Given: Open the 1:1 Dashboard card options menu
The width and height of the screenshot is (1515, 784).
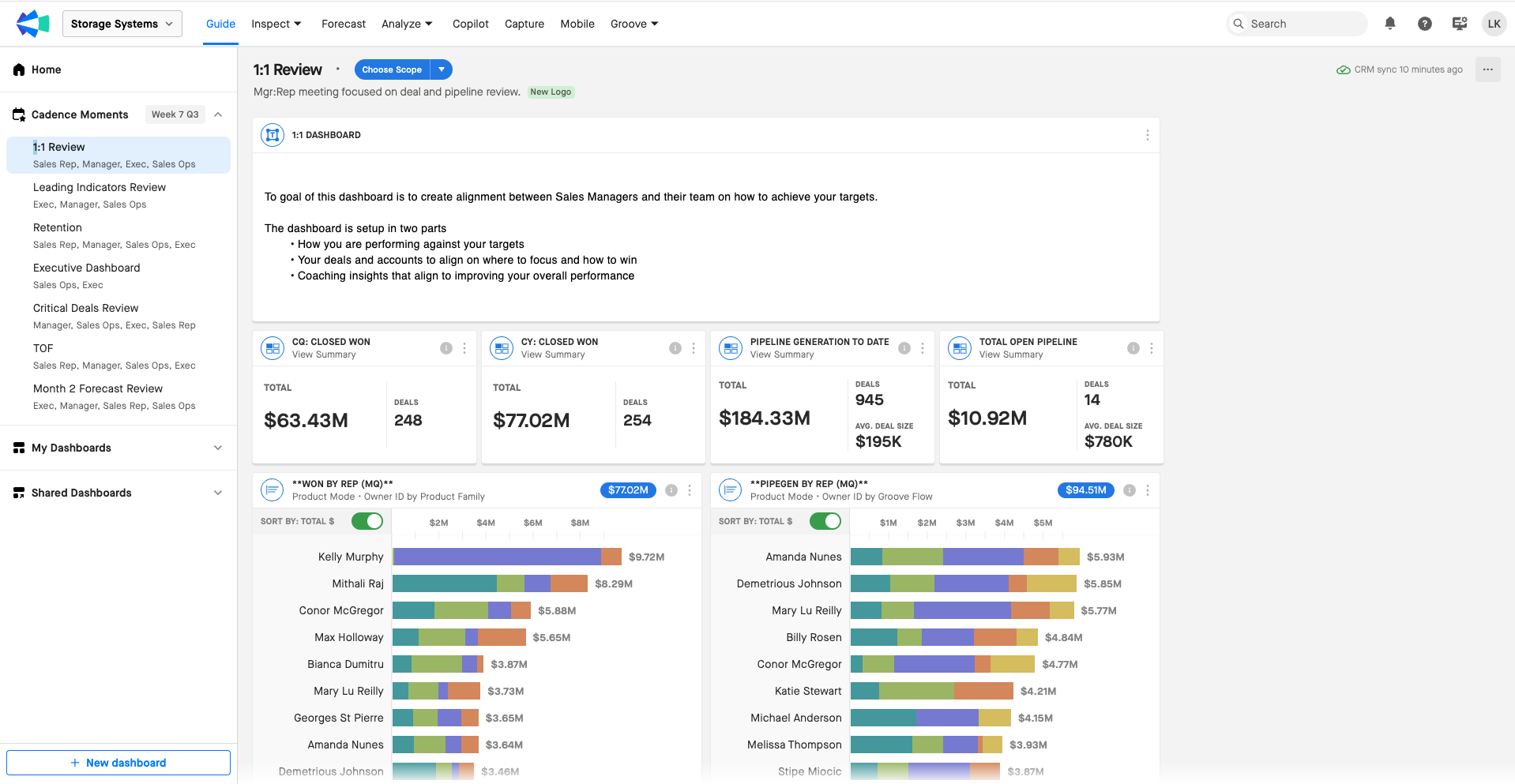Looking at the screenshot, I should (x=1147, y=135).
